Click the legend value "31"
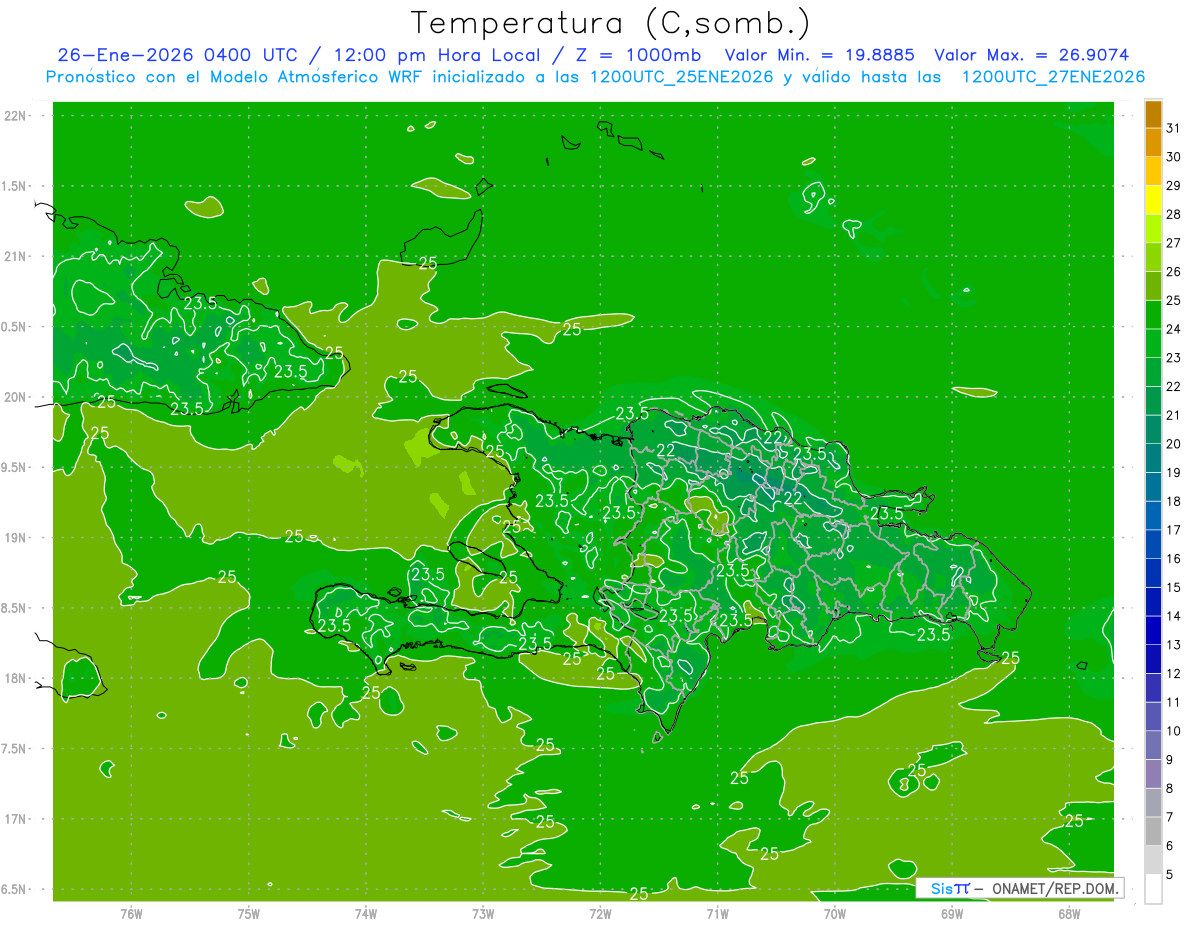The width and height of the screenshot is (1200, 927). click(x=1174, y=128)
